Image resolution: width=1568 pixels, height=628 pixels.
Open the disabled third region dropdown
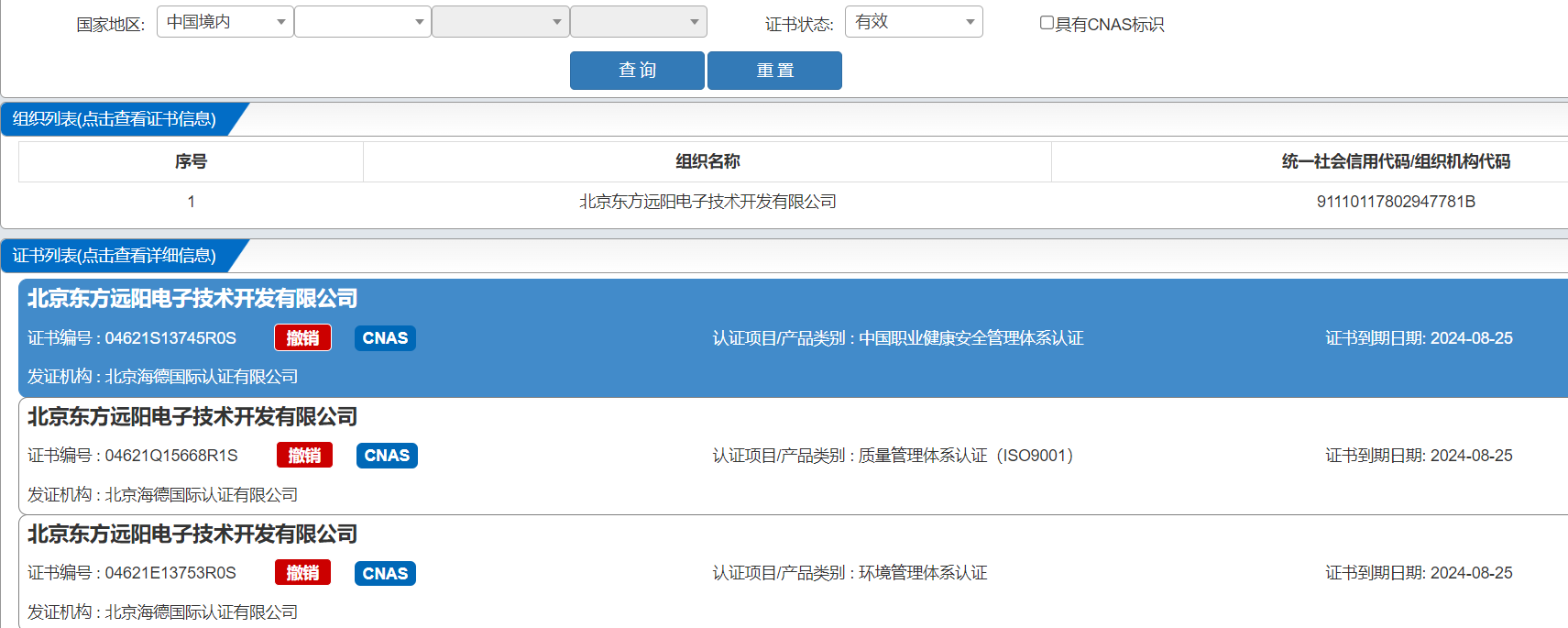click(x=500, y=22)
